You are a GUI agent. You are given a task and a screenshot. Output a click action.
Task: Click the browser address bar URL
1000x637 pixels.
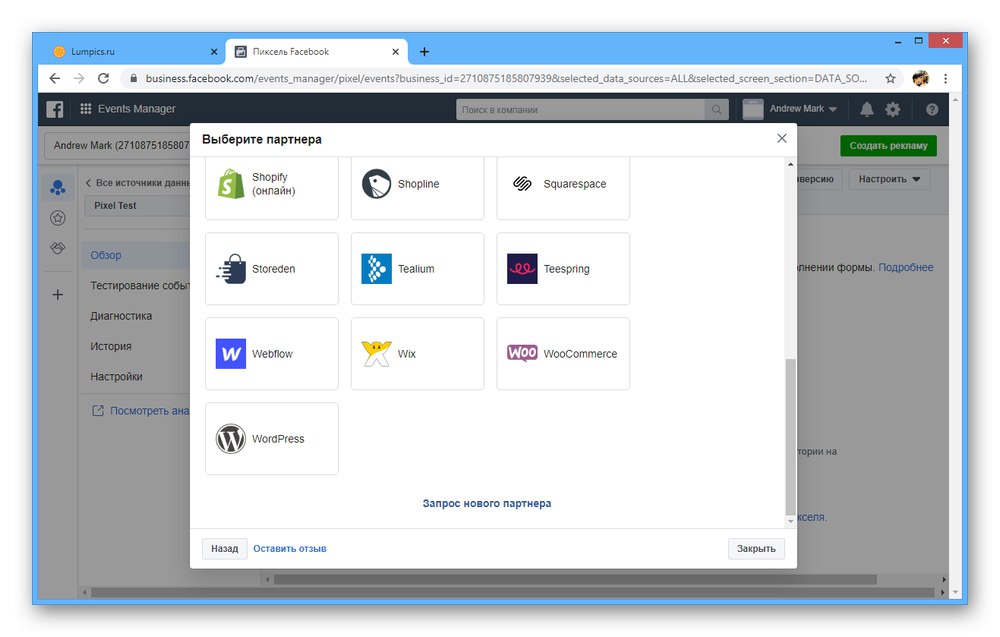(x=506, y=78)
